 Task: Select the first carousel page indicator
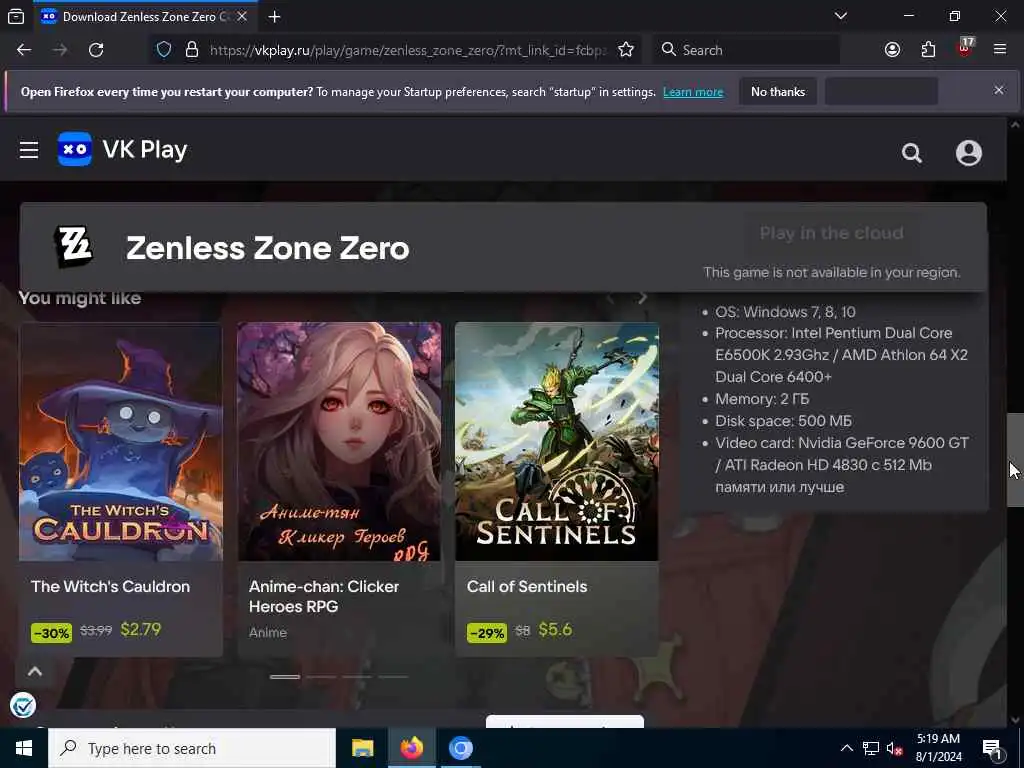[285, 677]
